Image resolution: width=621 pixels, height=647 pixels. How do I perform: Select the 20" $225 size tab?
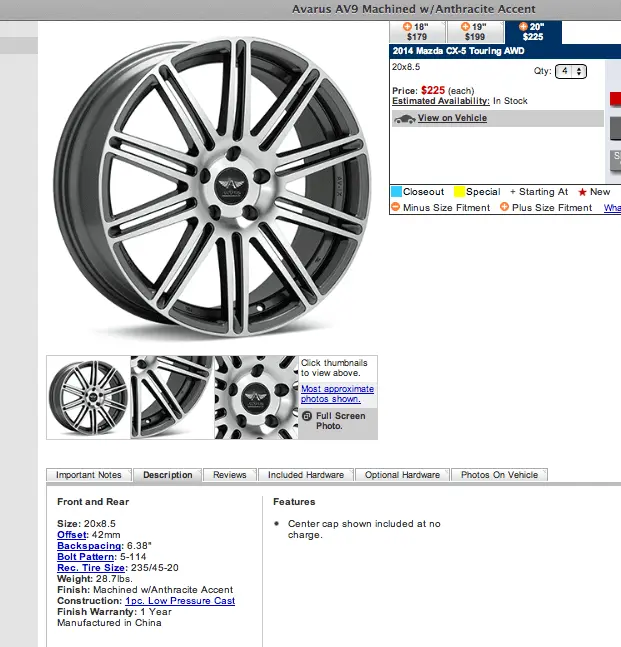click(x=532, y=31)
